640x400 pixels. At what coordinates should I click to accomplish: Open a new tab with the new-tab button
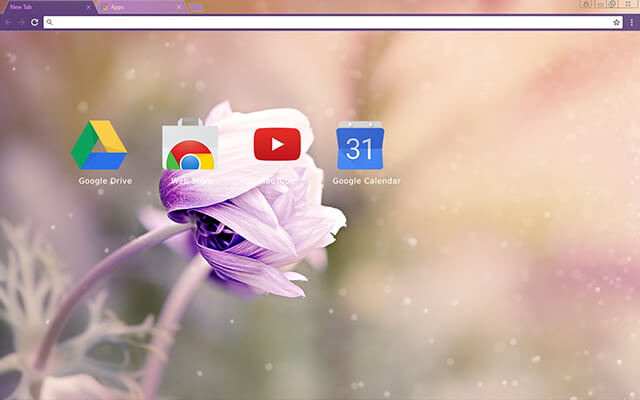coord(196,7)
